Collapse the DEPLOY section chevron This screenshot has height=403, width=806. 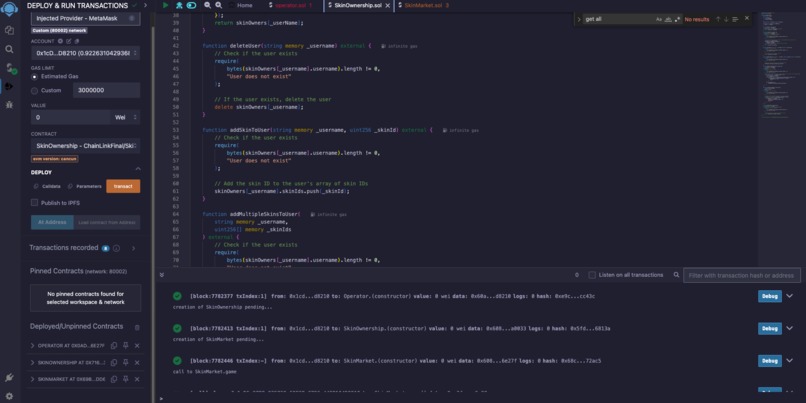137,169
